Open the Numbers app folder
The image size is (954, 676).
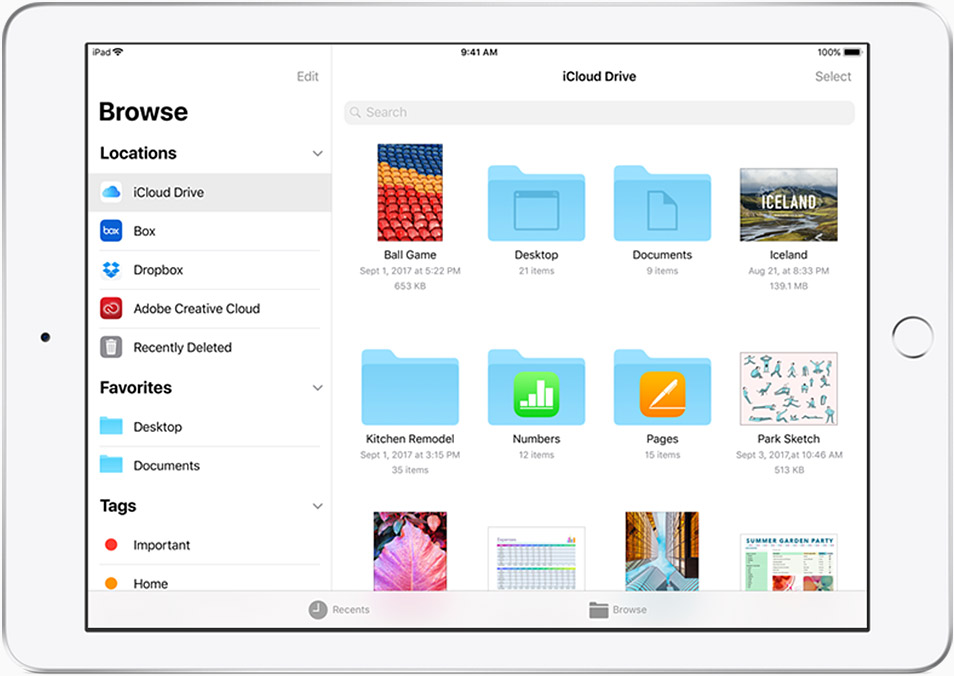tap(537, 387)
